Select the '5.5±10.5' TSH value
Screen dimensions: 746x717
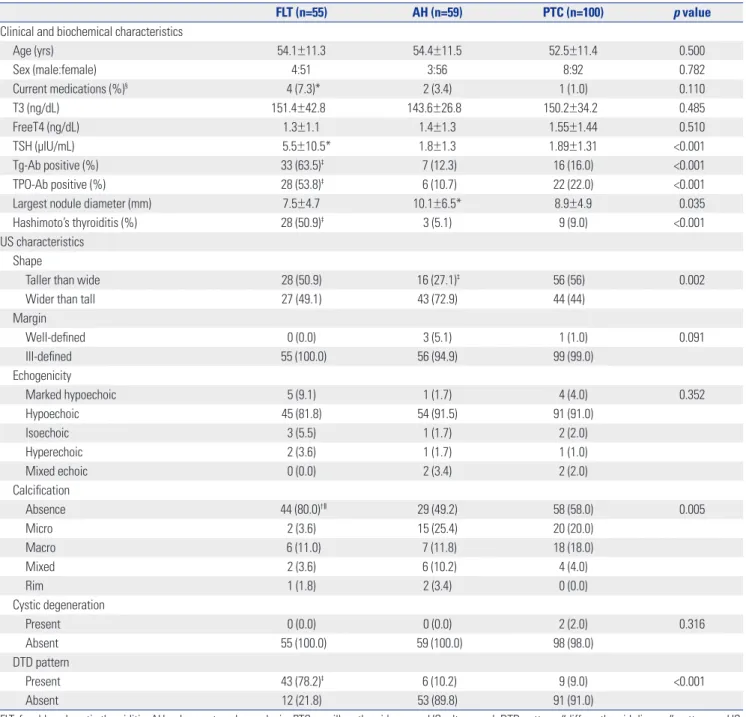(306, 146)
